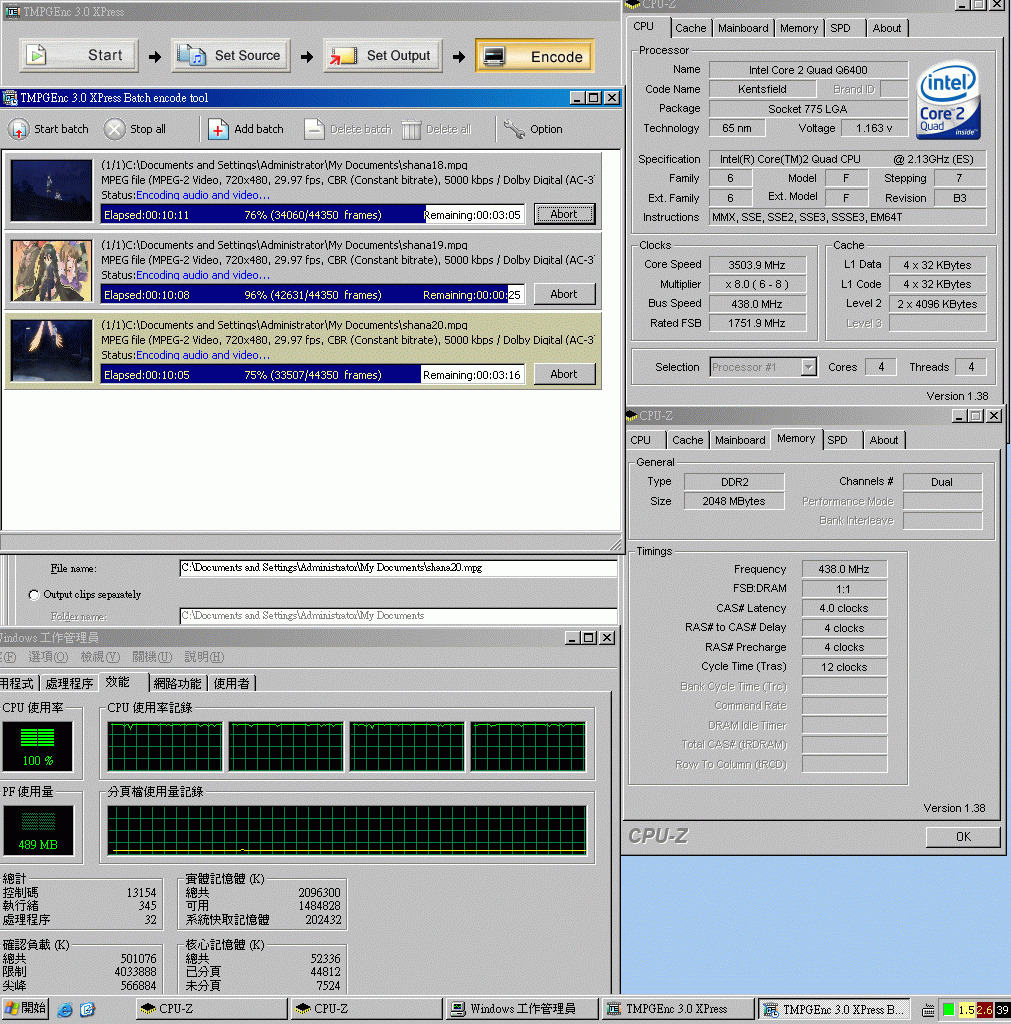Expand the Processor #1 selection dropdown

click(809, 367)
